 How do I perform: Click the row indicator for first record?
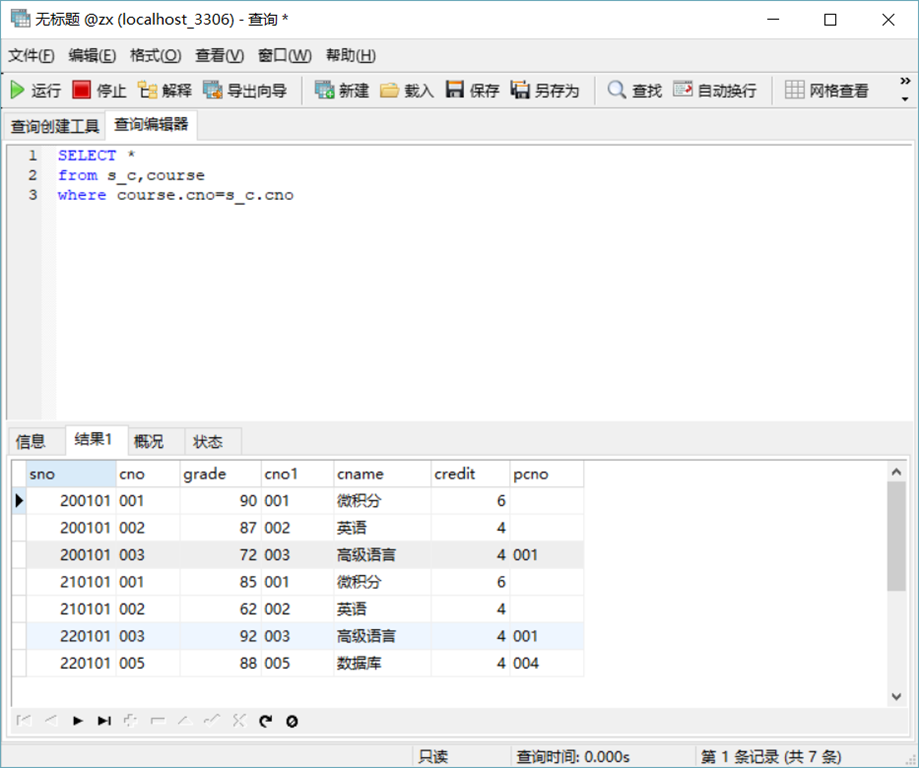click(19, 501)
